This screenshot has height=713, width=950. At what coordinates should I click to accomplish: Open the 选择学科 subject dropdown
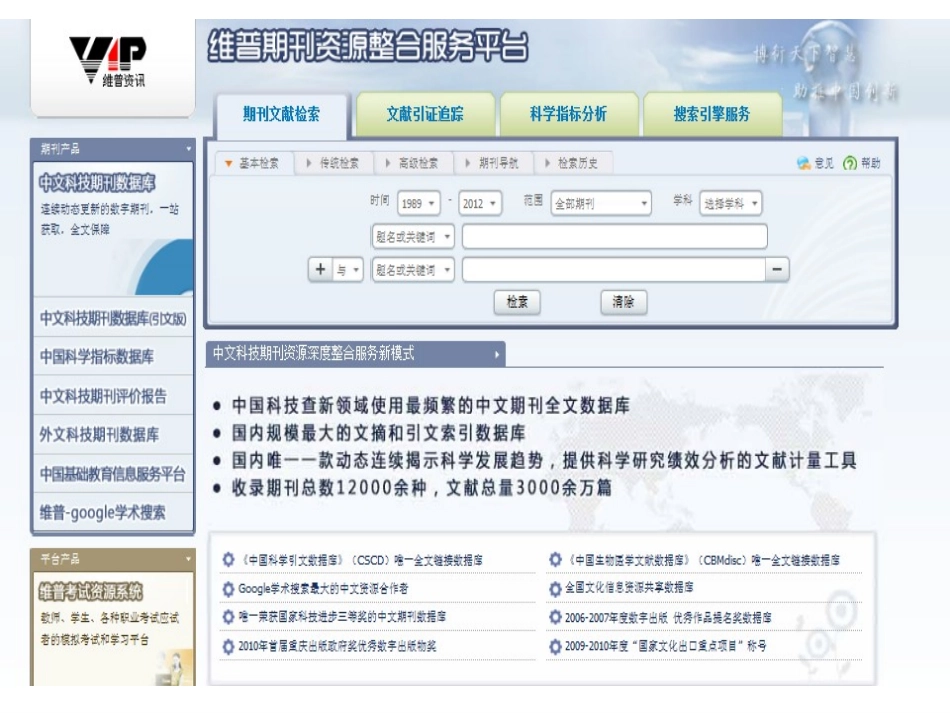point(731,204)
